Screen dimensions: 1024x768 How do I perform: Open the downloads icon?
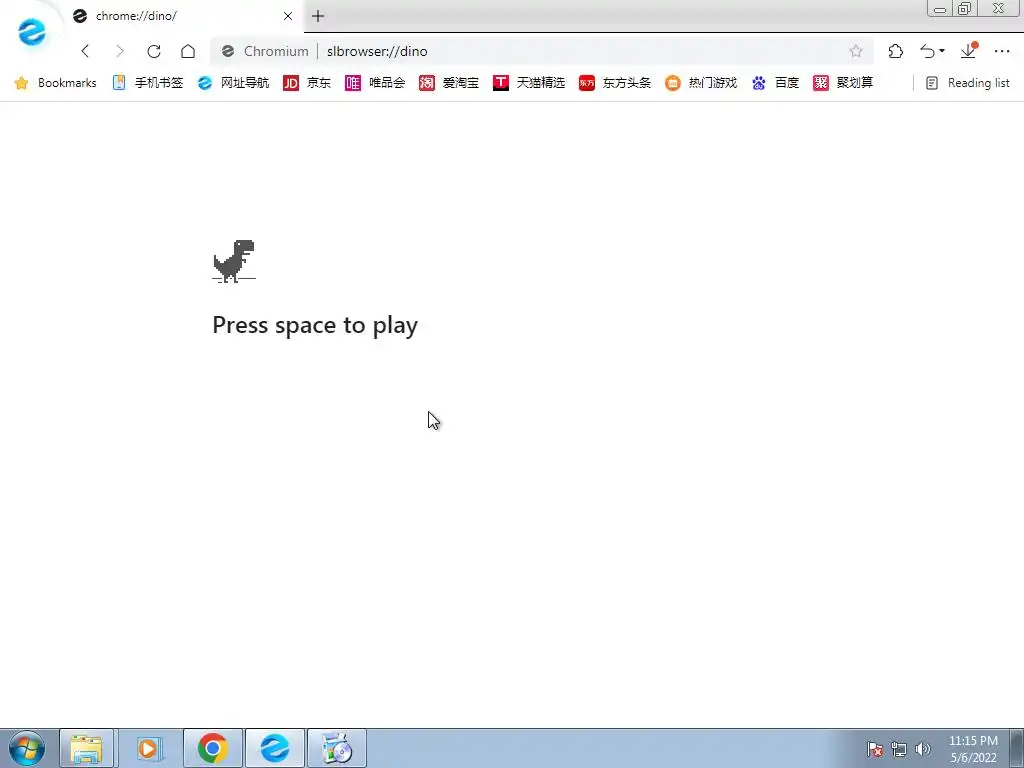click(968, 51)
